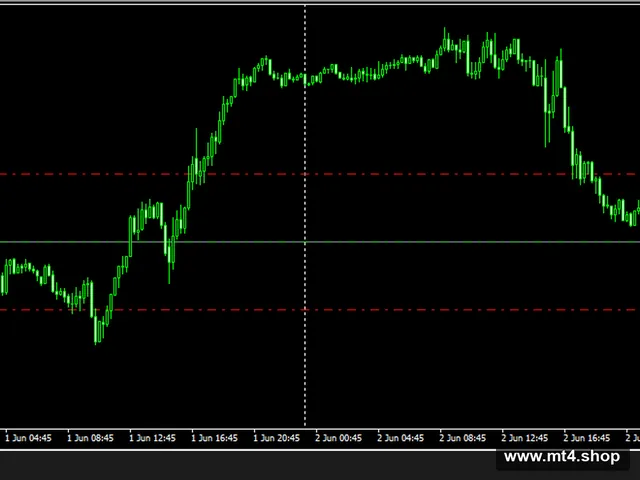Click the '1 Jun 04:45' time label
The image size is (640, 480).
point(28,438)
